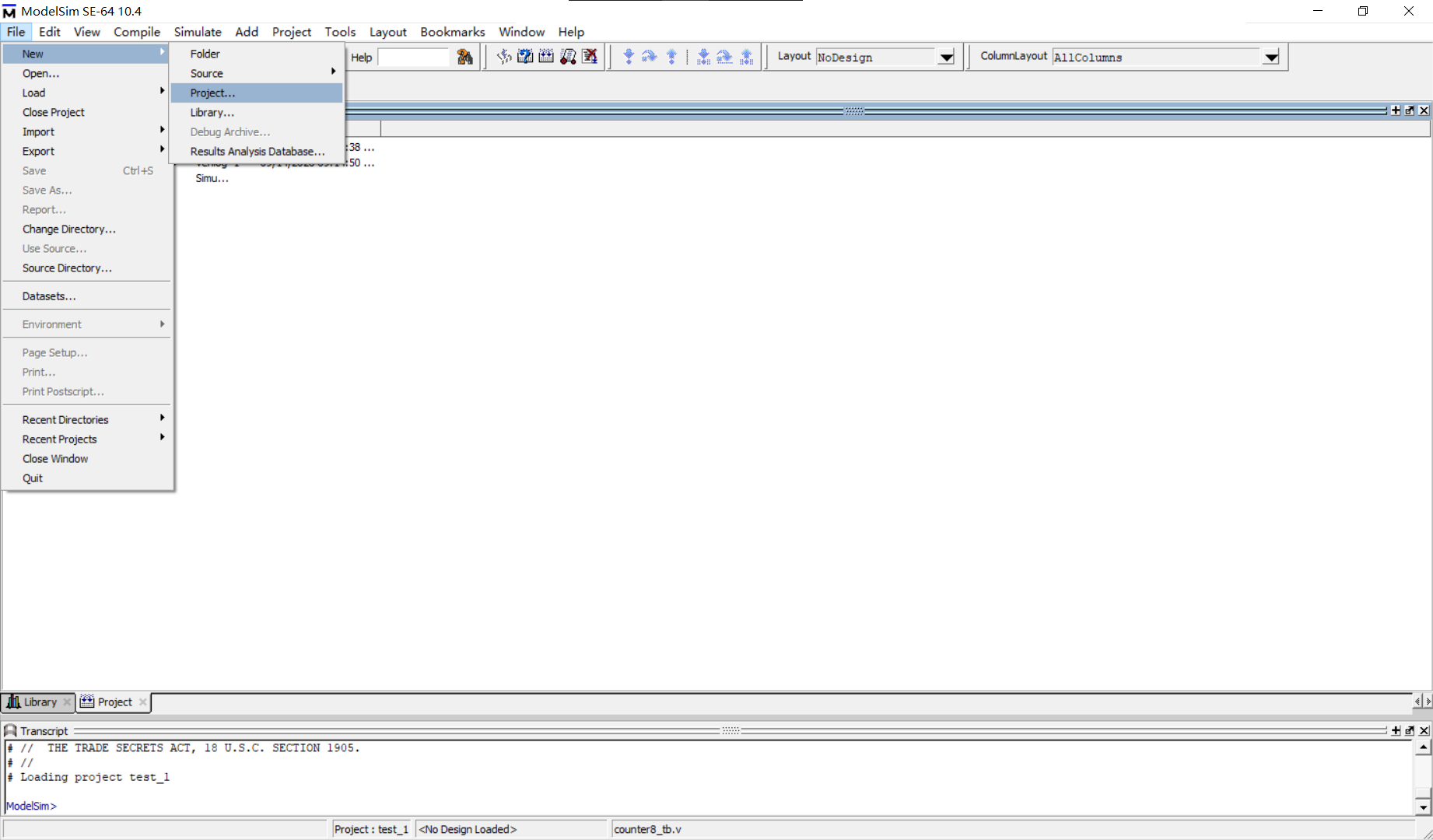
Task: Select Project... in the New submenu
Action: click(x=257, y=93)
